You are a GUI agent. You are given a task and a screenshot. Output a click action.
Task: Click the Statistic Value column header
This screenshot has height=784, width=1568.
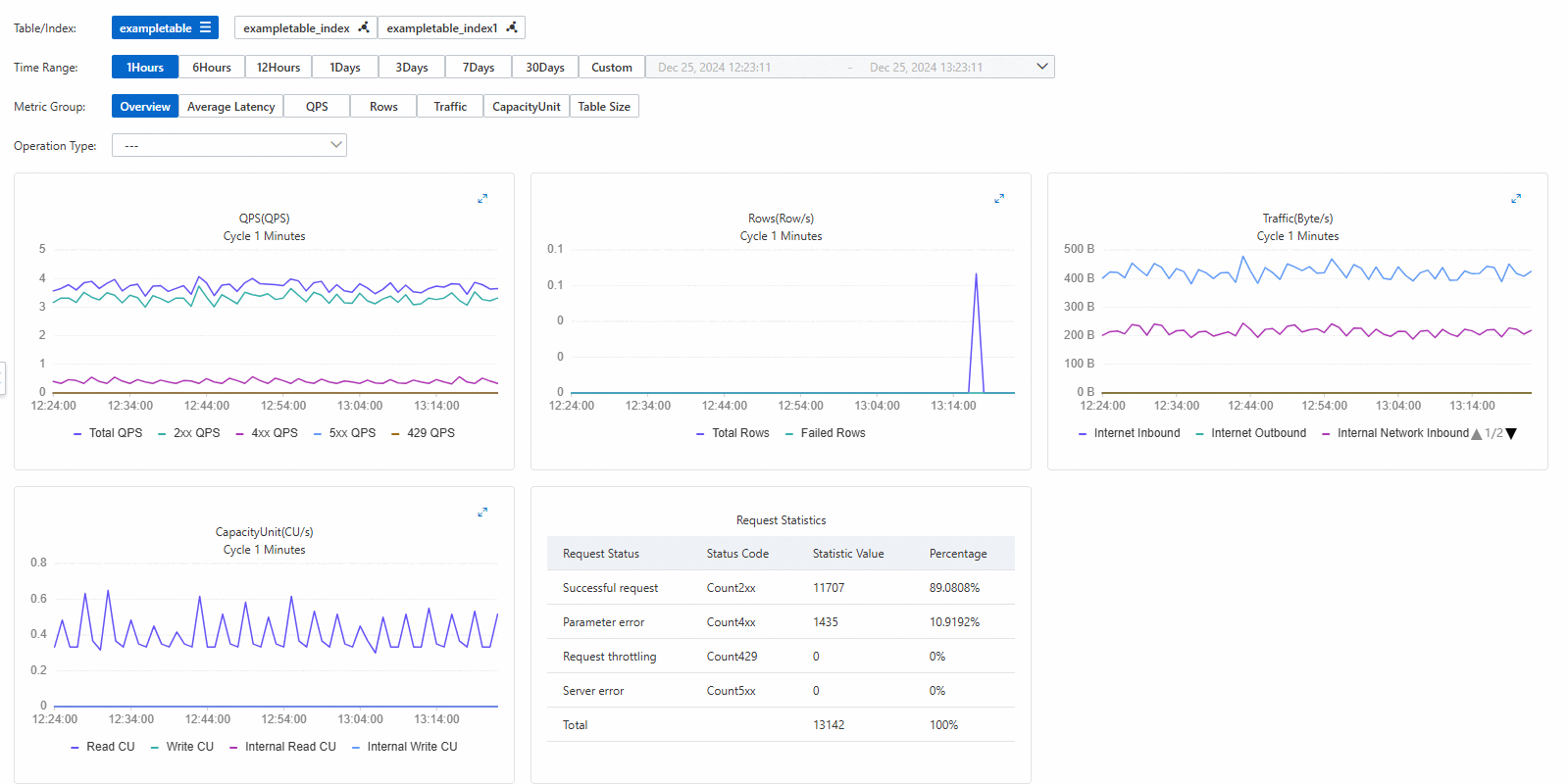click(848, 554)
